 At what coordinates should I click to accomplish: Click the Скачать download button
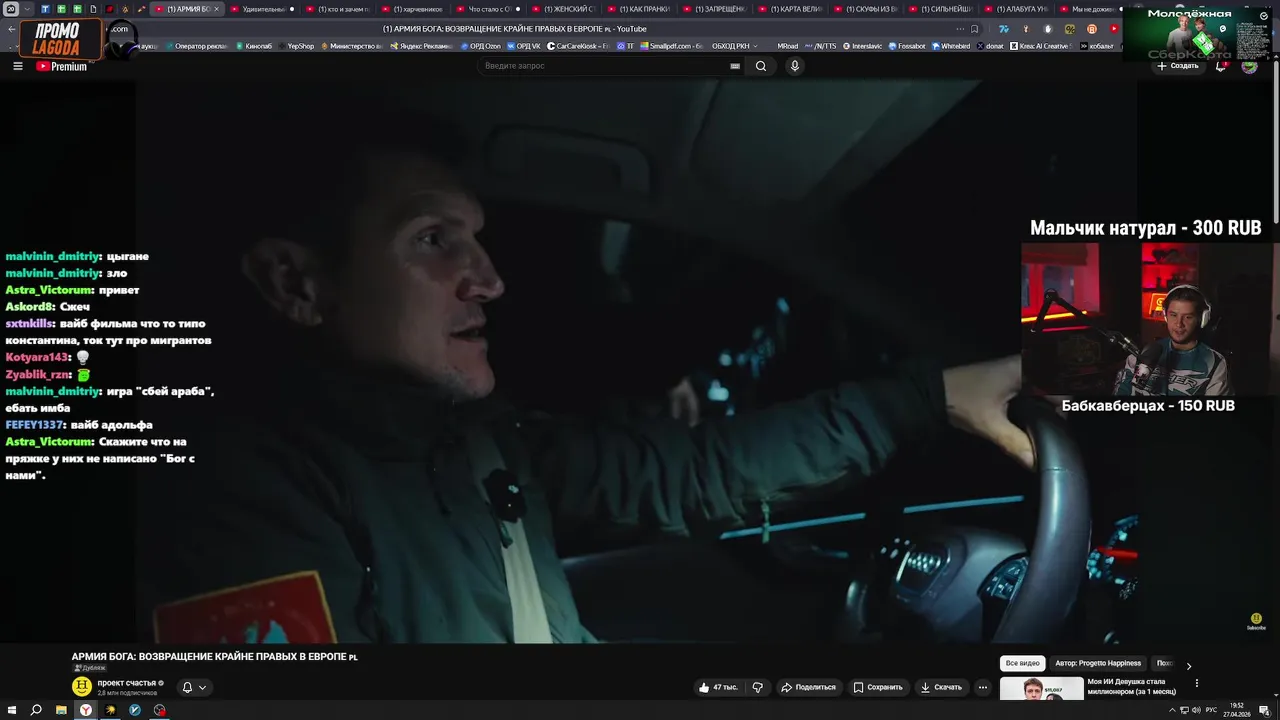pos(941,687)
